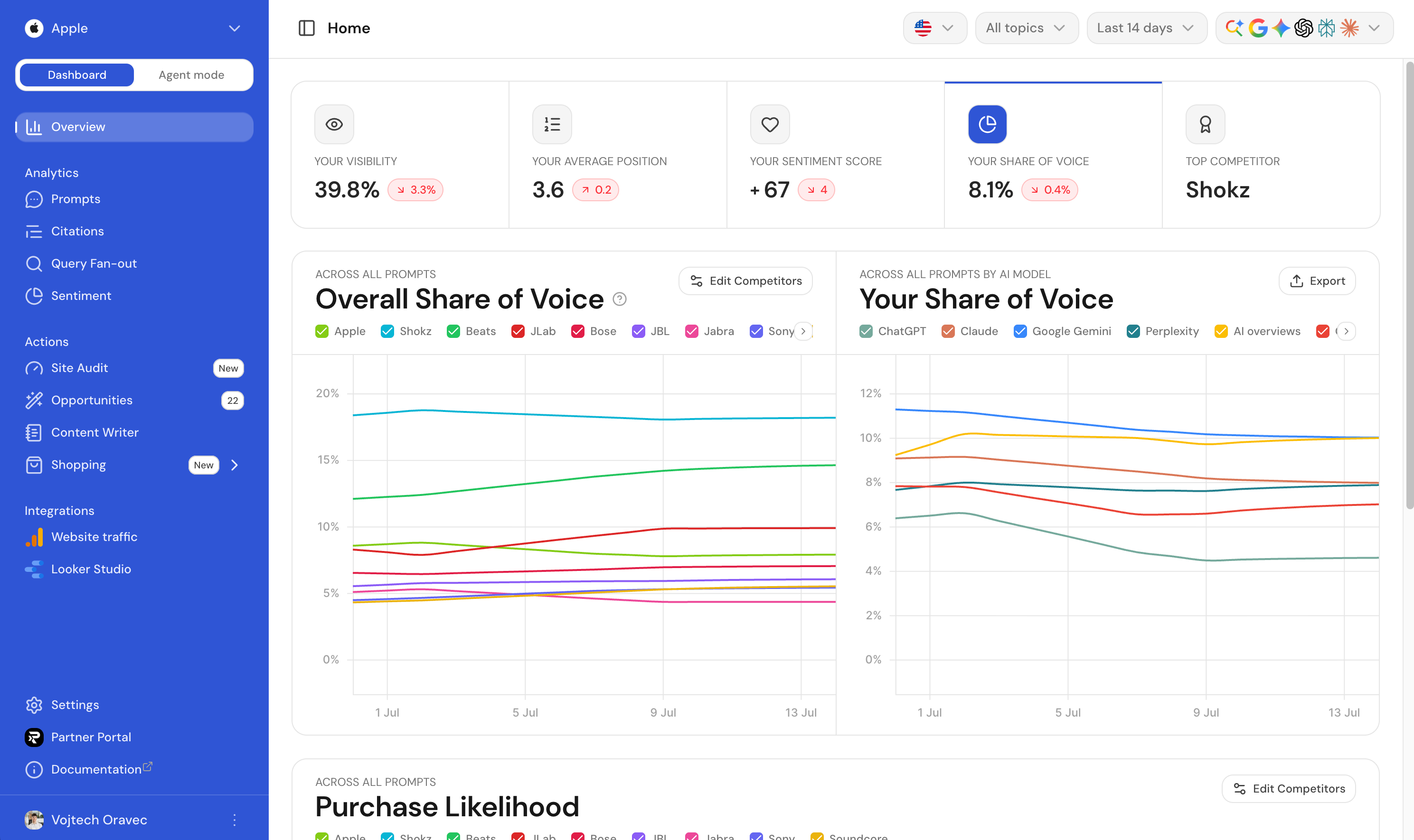This screenshot has height=840, width=1414.
Task: Select the Top Competitor metric tab
Action: coord(1271,155)
